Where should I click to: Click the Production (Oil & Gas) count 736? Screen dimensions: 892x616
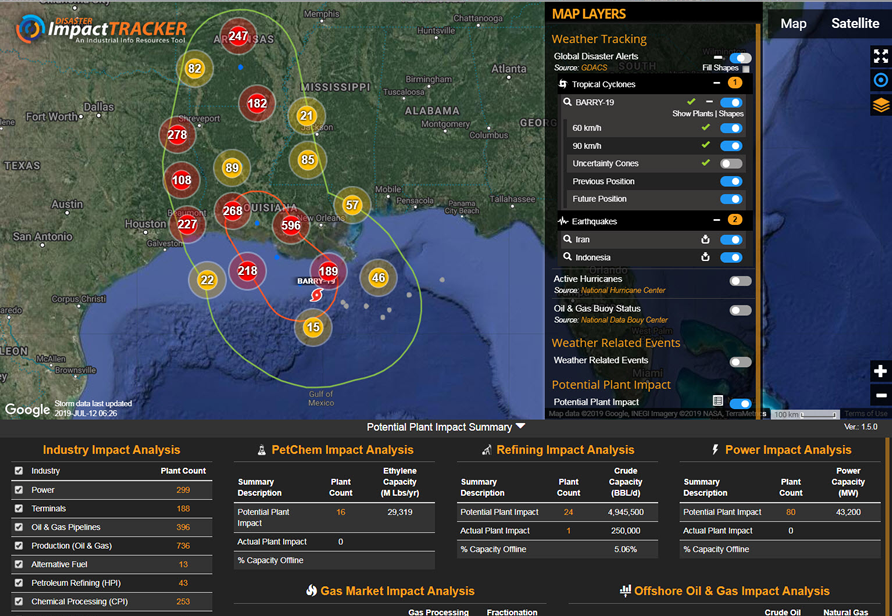click(x=183, y=545)
